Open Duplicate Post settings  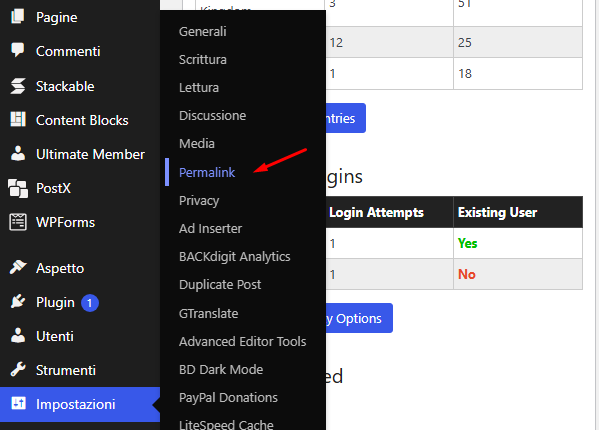pos(220,285)
